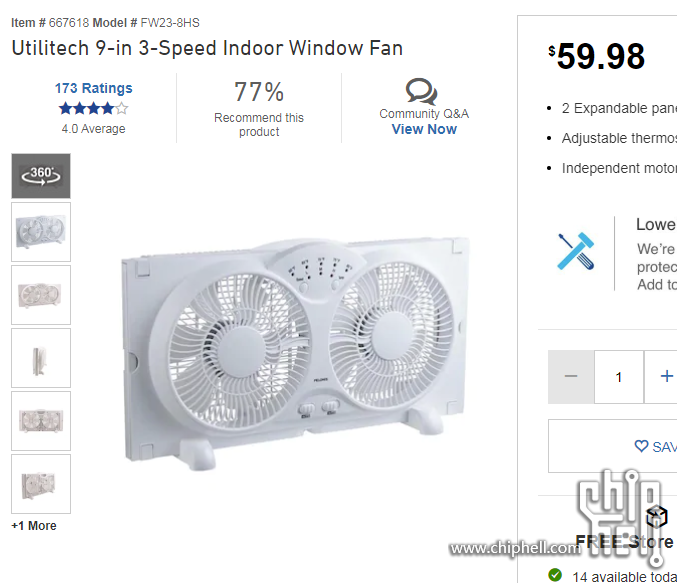Image resolution: width=677 pixels, height=583 pixels.
Task: Click the hammer and screwdriver protection icon
Action: 576,251
